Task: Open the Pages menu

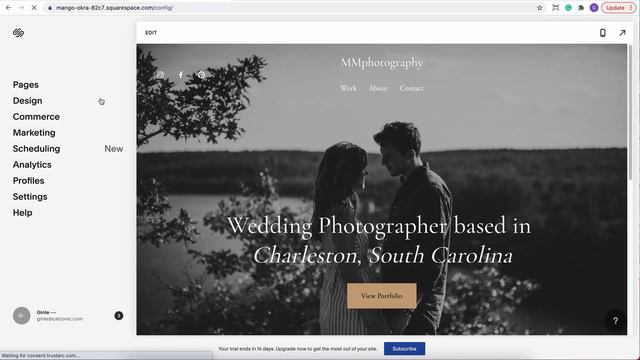Action: (26, 85)
